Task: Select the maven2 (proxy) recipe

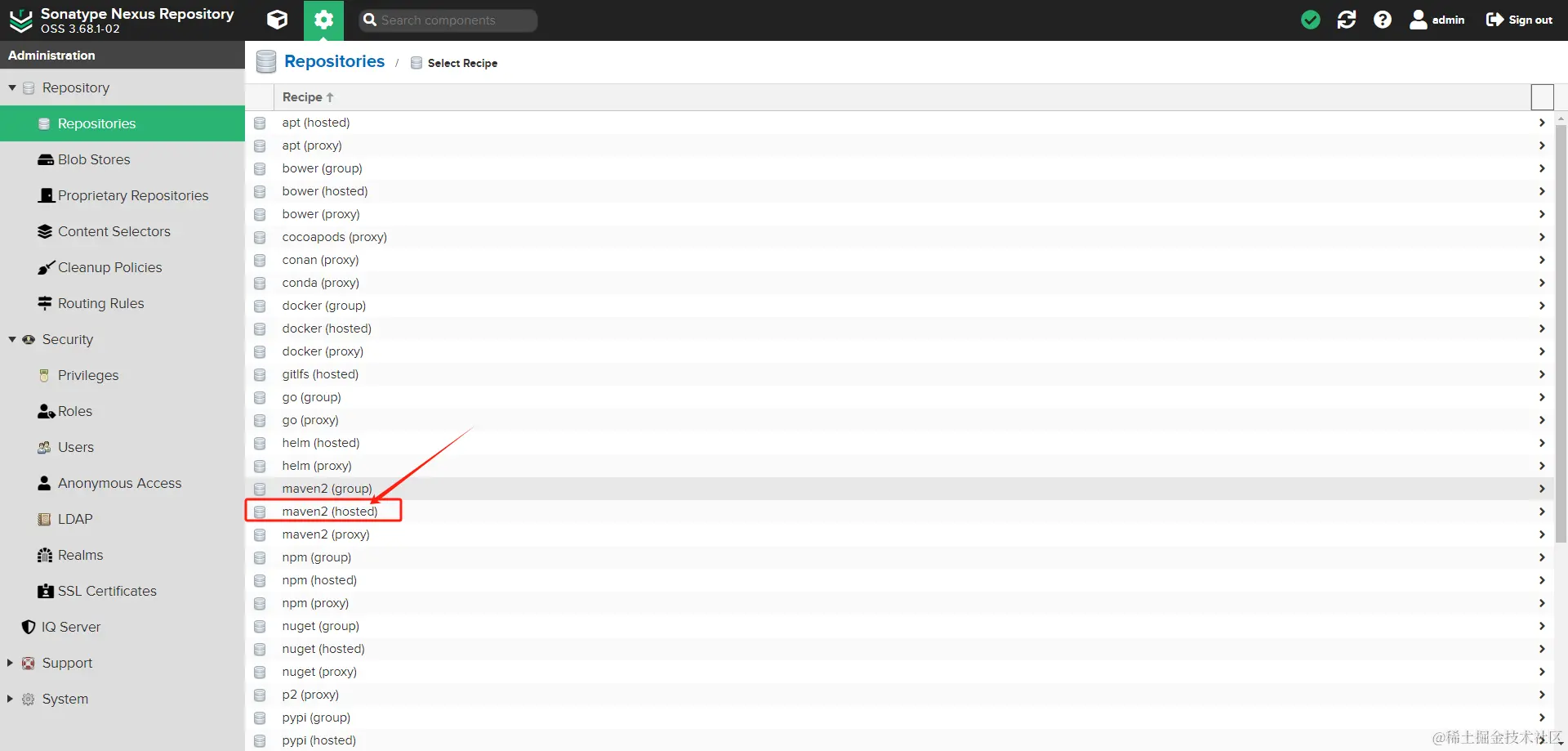Action: point(898,534)
